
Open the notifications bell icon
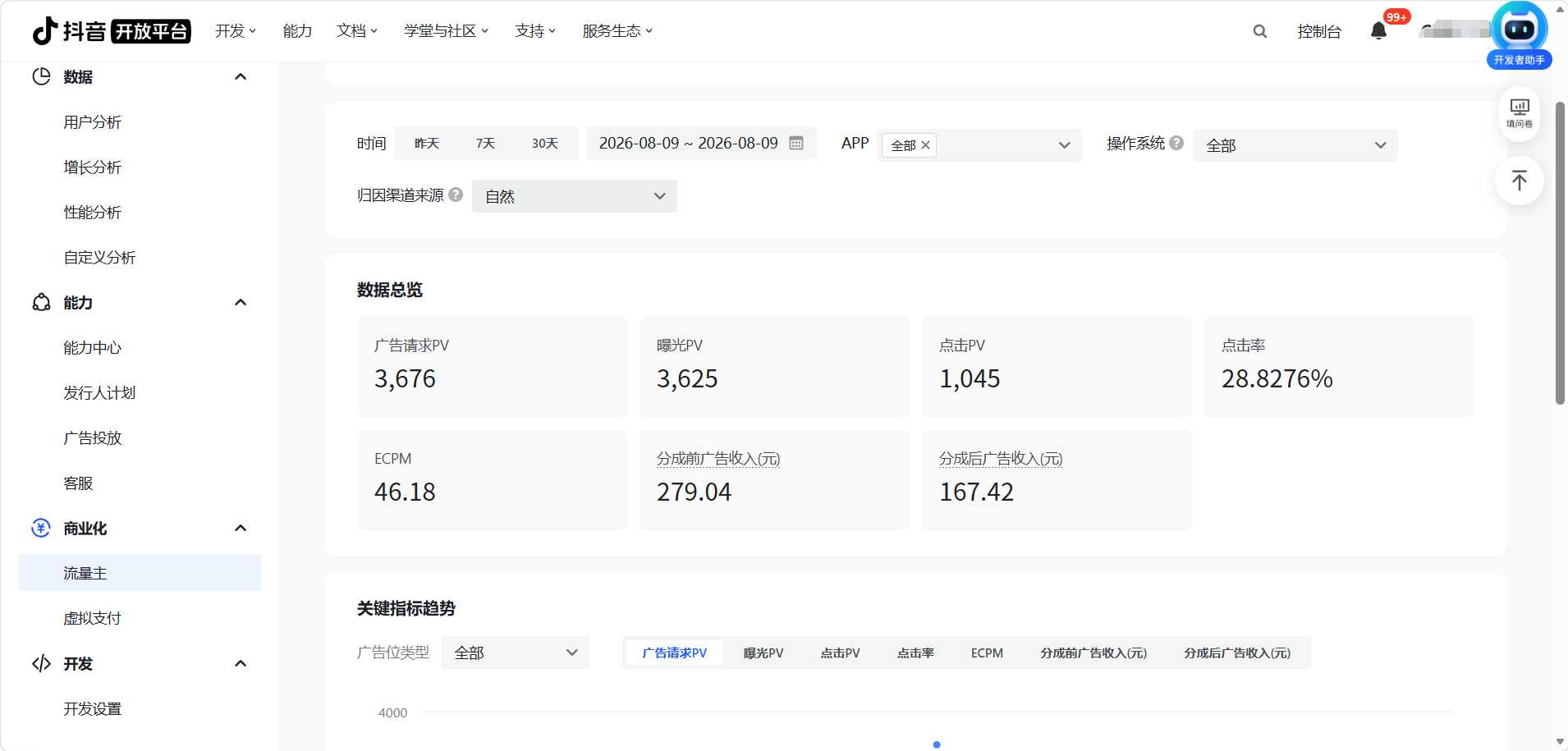(1379, 31)
